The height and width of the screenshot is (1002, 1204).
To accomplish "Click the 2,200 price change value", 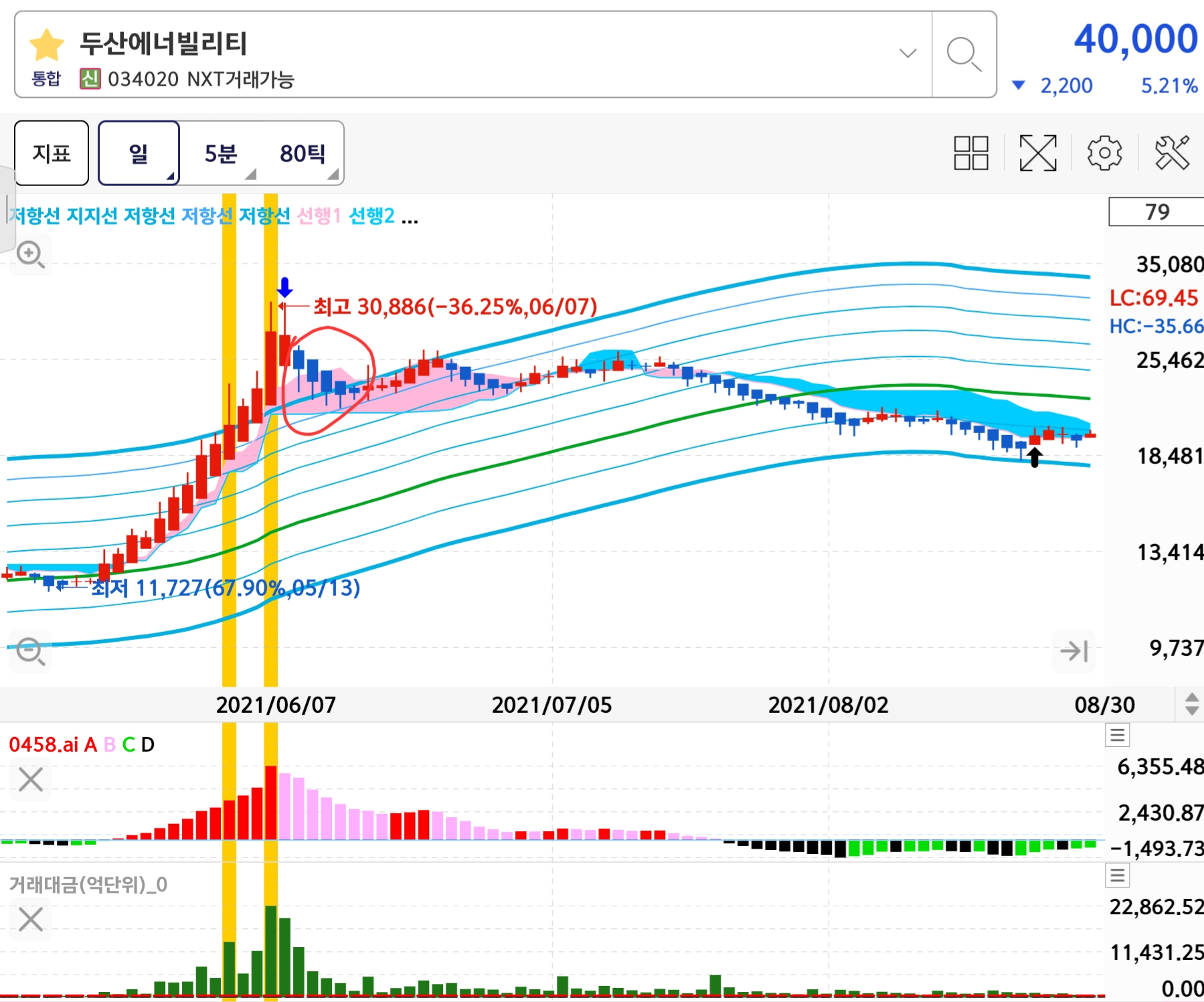I will click(1066, 86).
